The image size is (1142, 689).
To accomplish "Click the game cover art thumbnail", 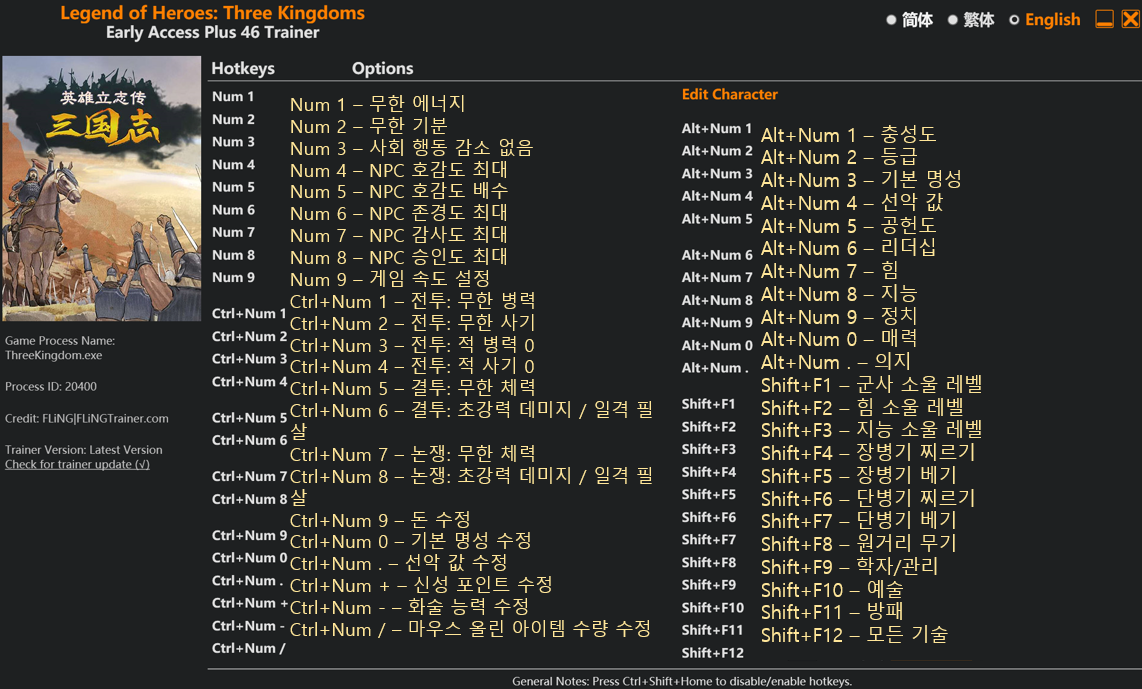I will tap(101, 189).
